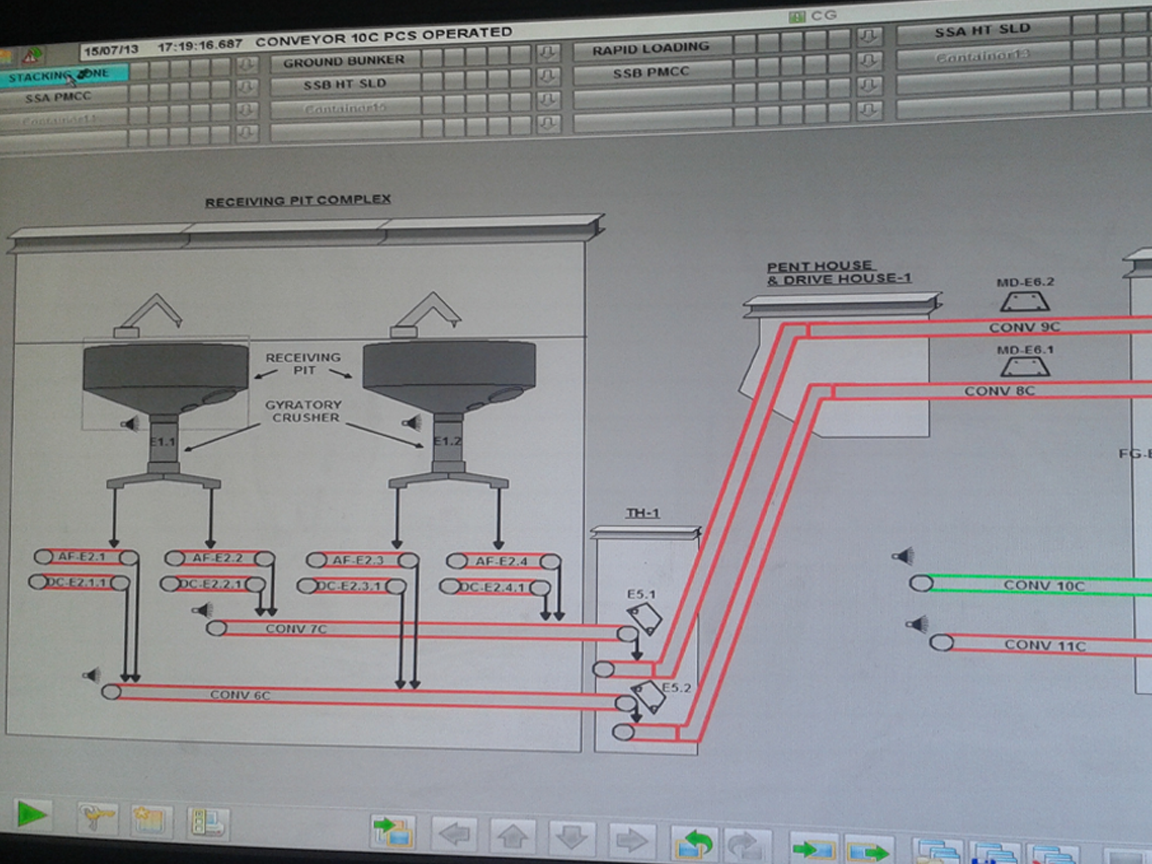Toggle first indicator box right of RAPID LOADING
This screenshot has height=864, width=1152.
743,44
